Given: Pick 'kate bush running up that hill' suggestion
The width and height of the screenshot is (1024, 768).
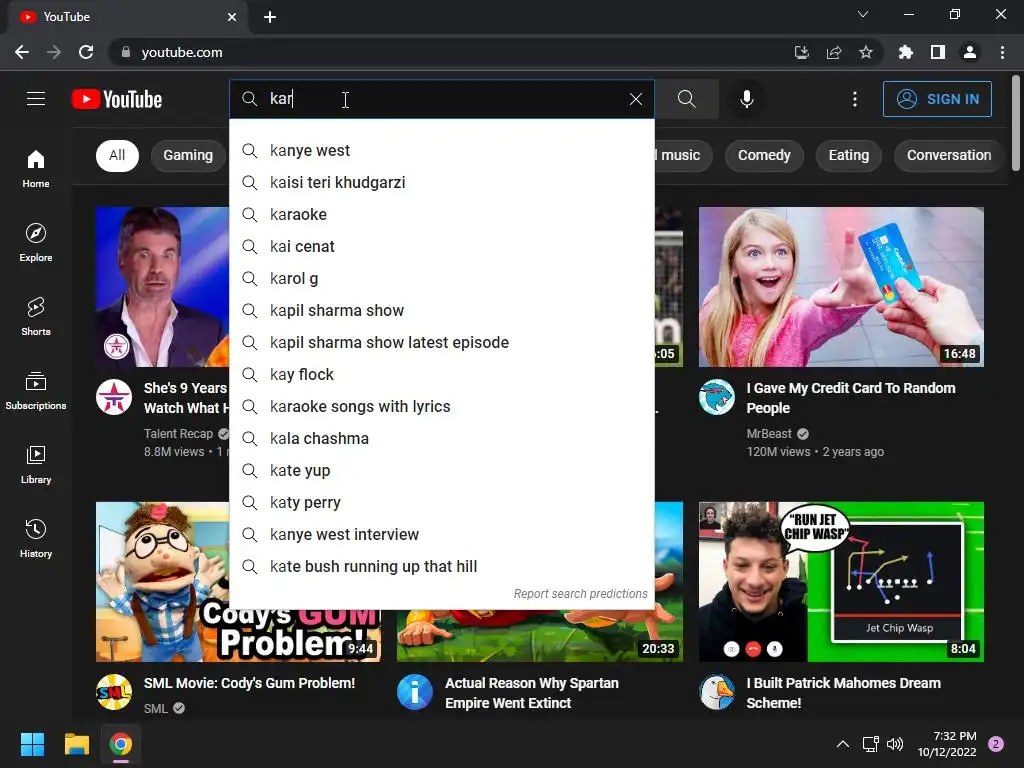Looking at the screenshot, I should (x=441, y=566).
